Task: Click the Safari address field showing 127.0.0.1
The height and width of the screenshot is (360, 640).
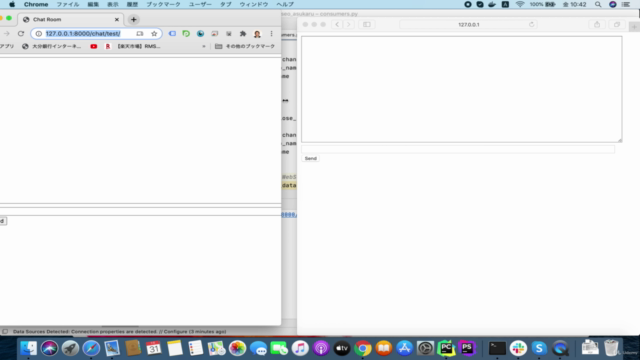Action: [x=469, y=24]
